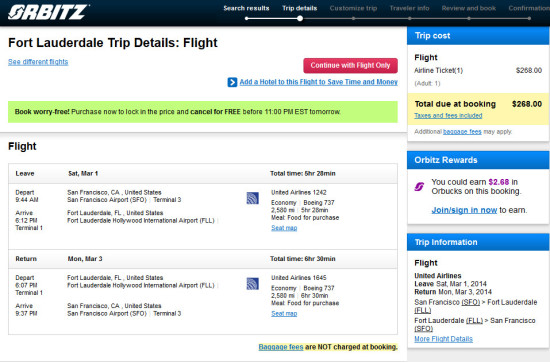Add a Hotel to this Flight link
550x362 pixels.
[318, 82]
